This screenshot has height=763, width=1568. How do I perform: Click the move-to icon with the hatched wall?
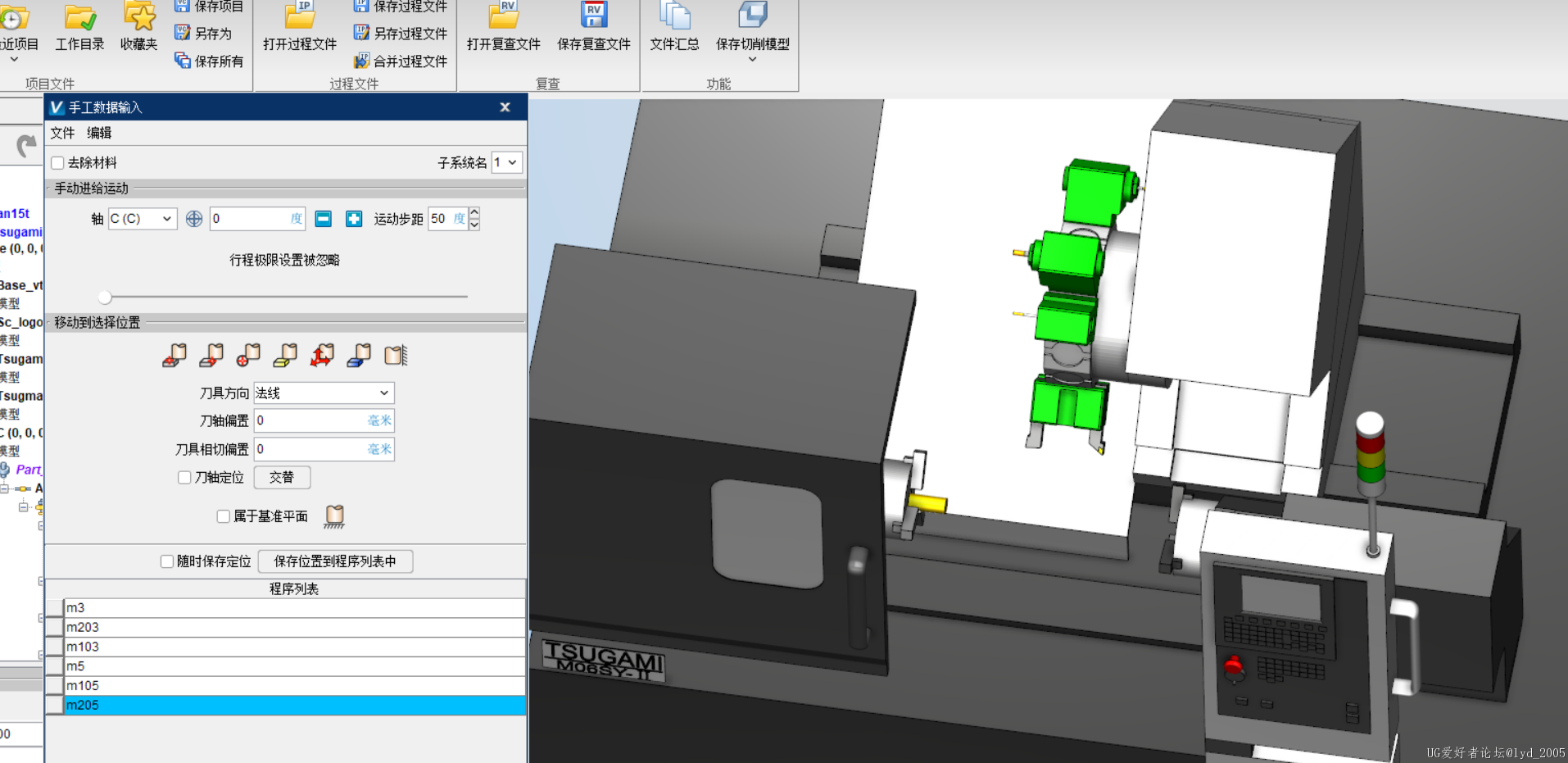(396, 355)
